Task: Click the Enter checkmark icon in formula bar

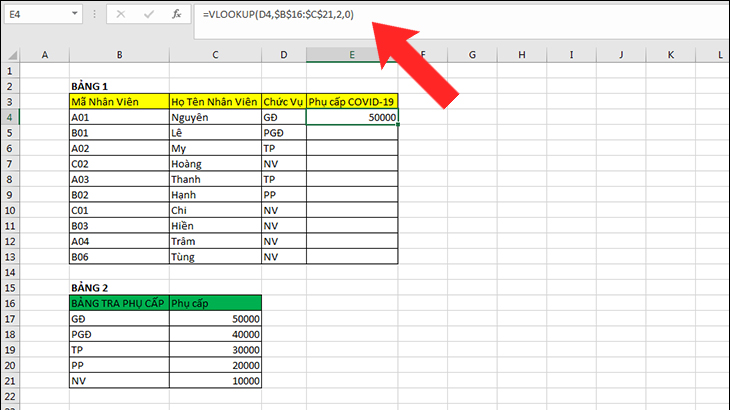Action: pyautogui.click(x=147, y=16)
